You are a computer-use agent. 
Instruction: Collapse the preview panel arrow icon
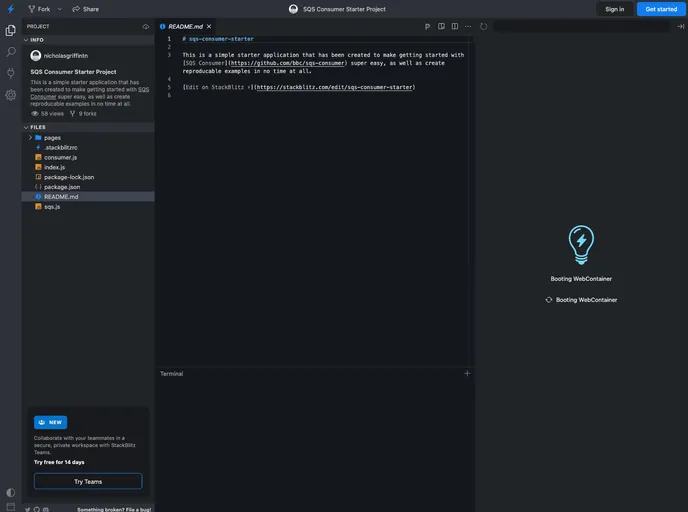681,27
